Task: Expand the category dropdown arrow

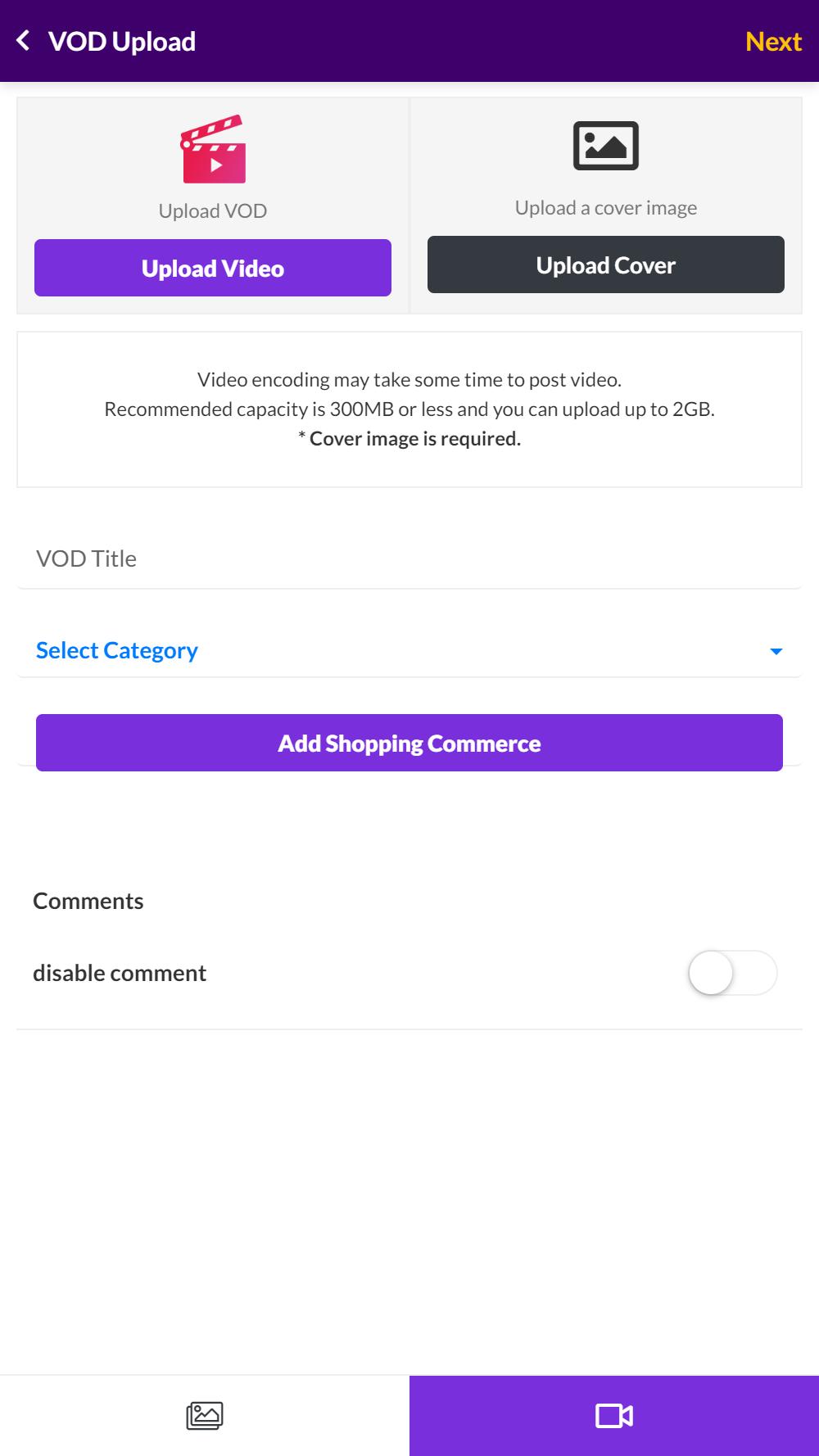Action: coord(776,652)
